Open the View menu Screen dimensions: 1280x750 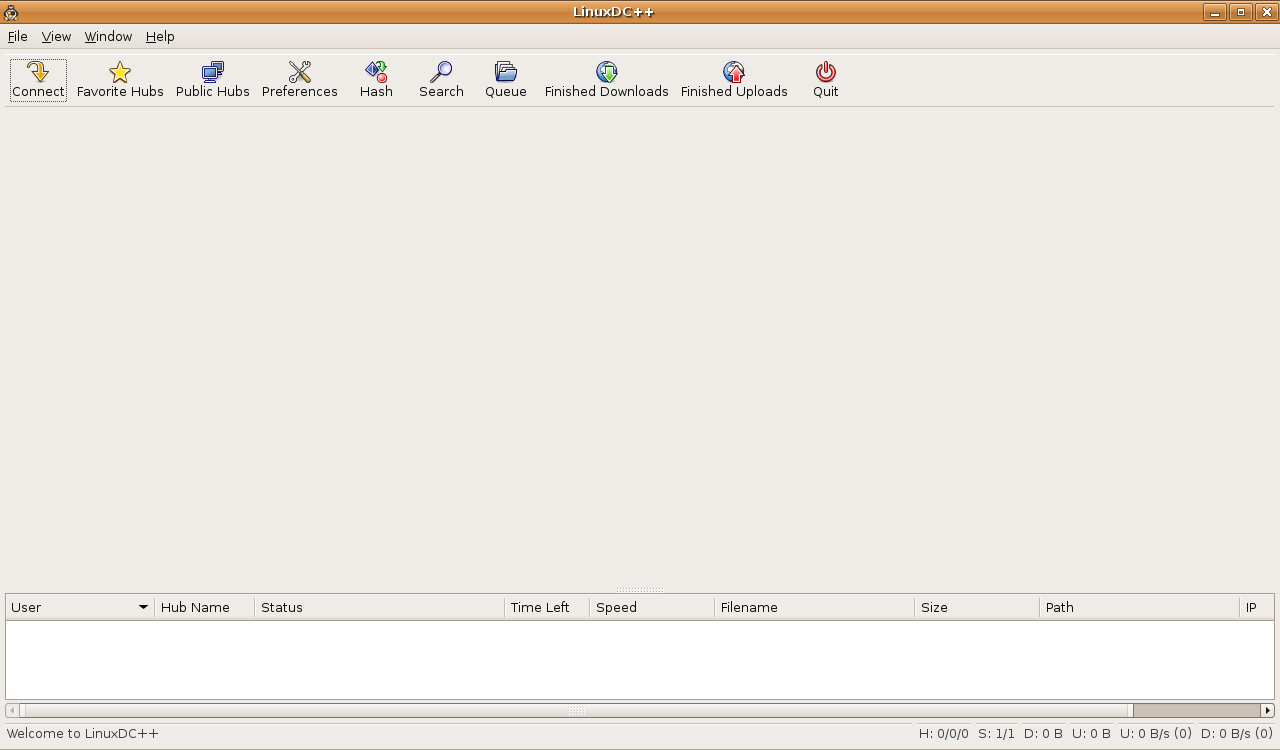56,36
